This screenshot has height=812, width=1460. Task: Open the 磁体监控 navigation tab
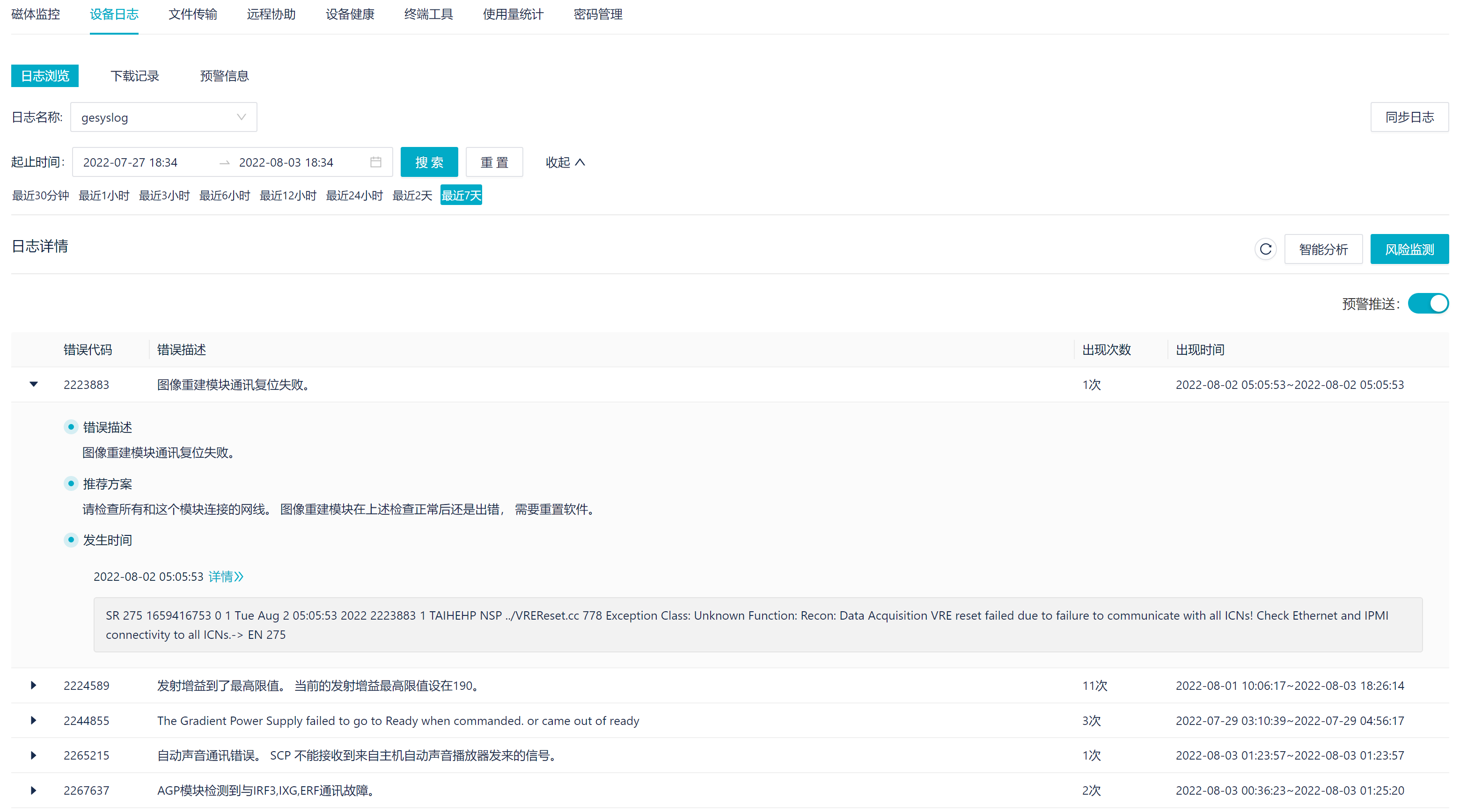tap(35, 14)
